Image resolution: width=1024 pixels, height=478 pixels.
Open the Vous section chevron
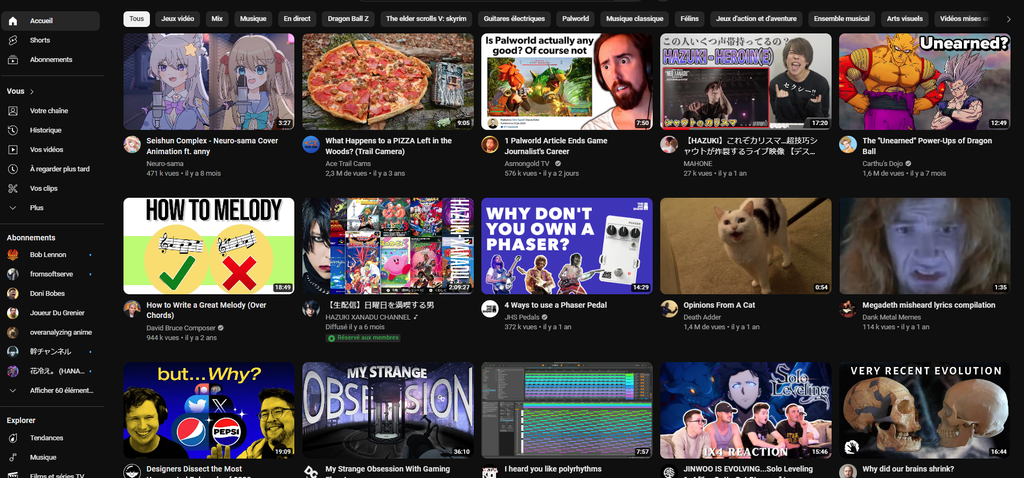(32, 91)
